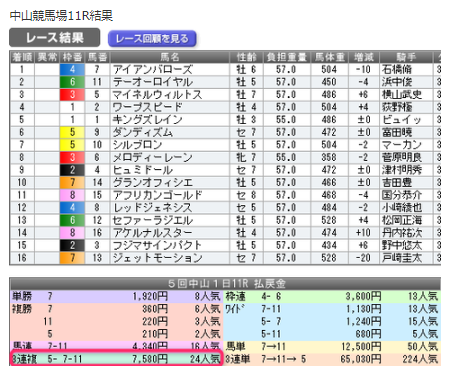Viewport: 455px width, 374px height.
Task: Click the 騎手 column header
Action: click(x=406, y=57)
